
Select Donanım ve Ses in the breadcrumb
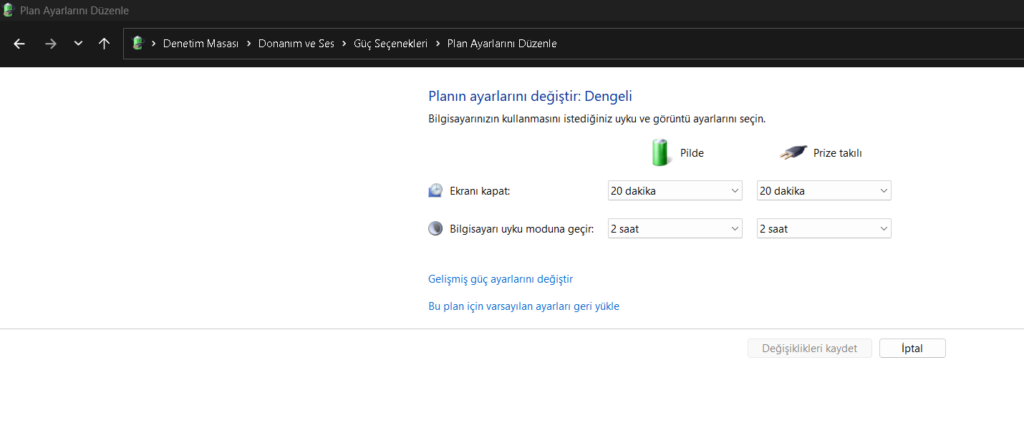pyautogui.click(x=295, y=44)
